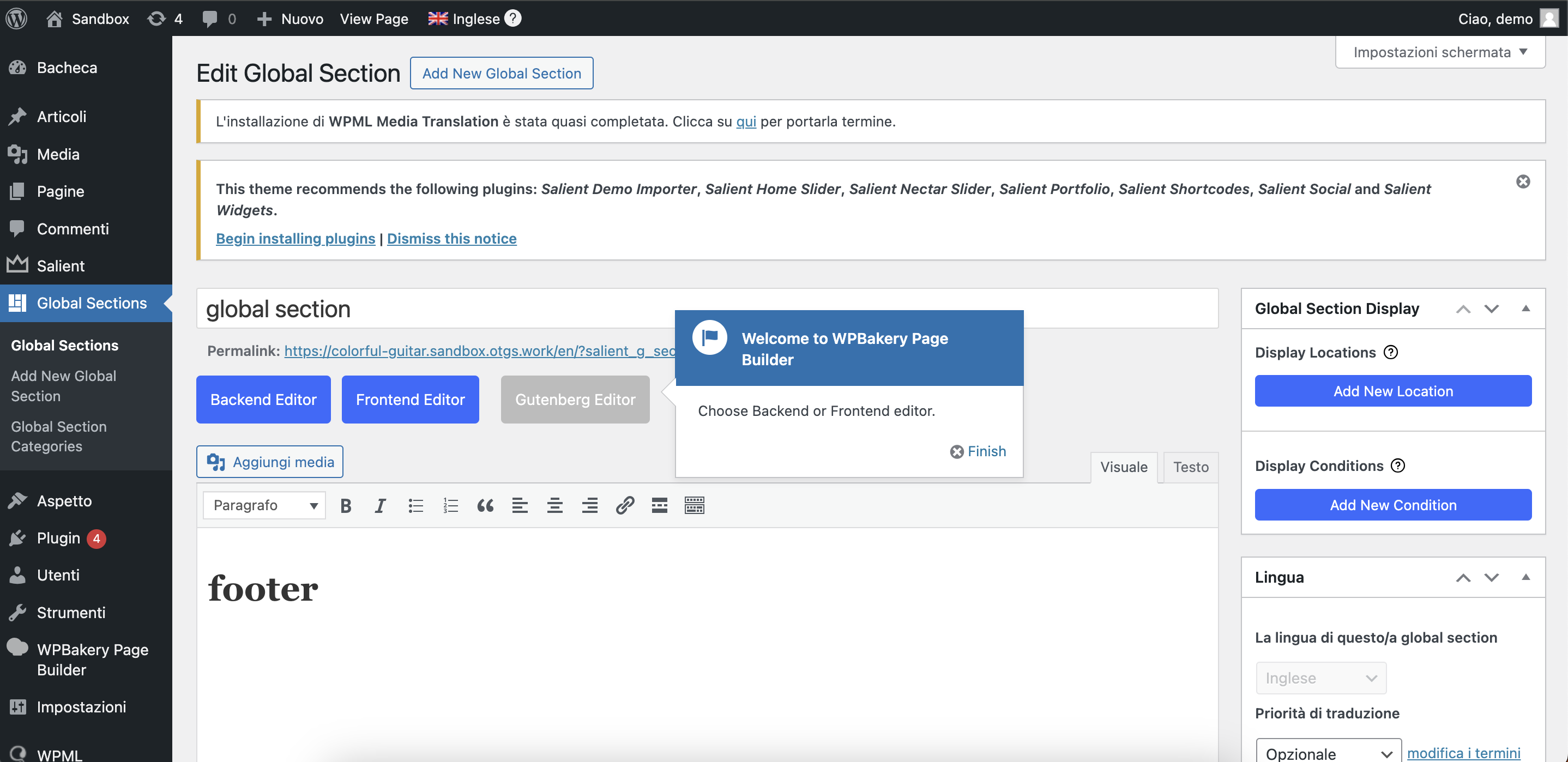Click Add New Location button
Screen dimensions: 1568x762
(1394, 391)
